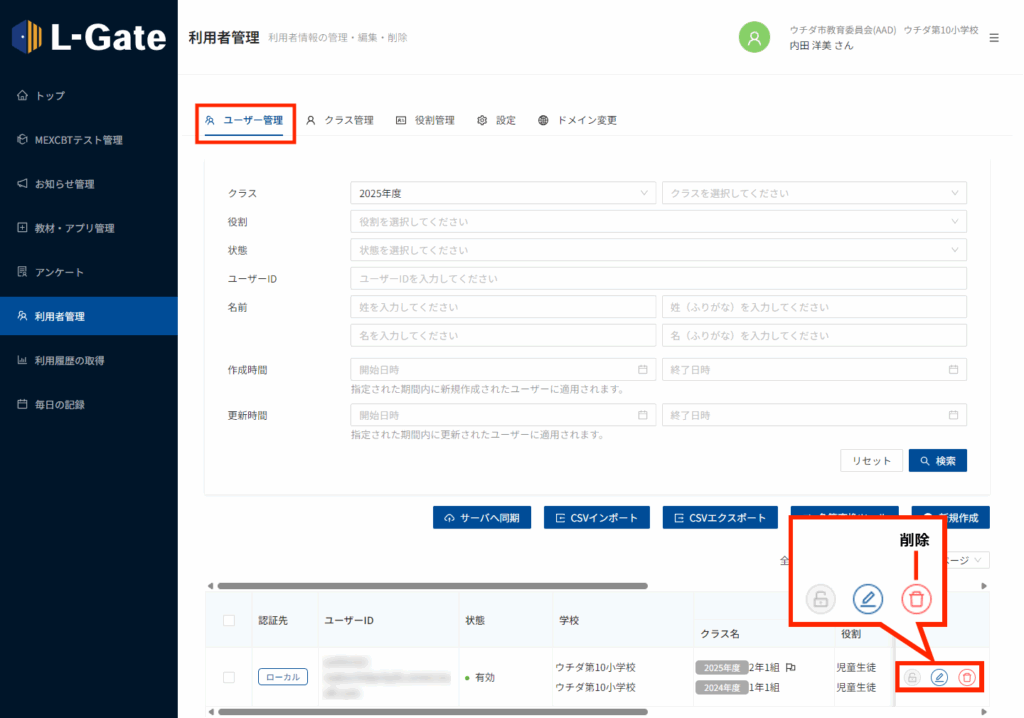1024x718 pixels.
Task: Click calendar icon in 更新時間 end date field
Action: click(953, 415)
